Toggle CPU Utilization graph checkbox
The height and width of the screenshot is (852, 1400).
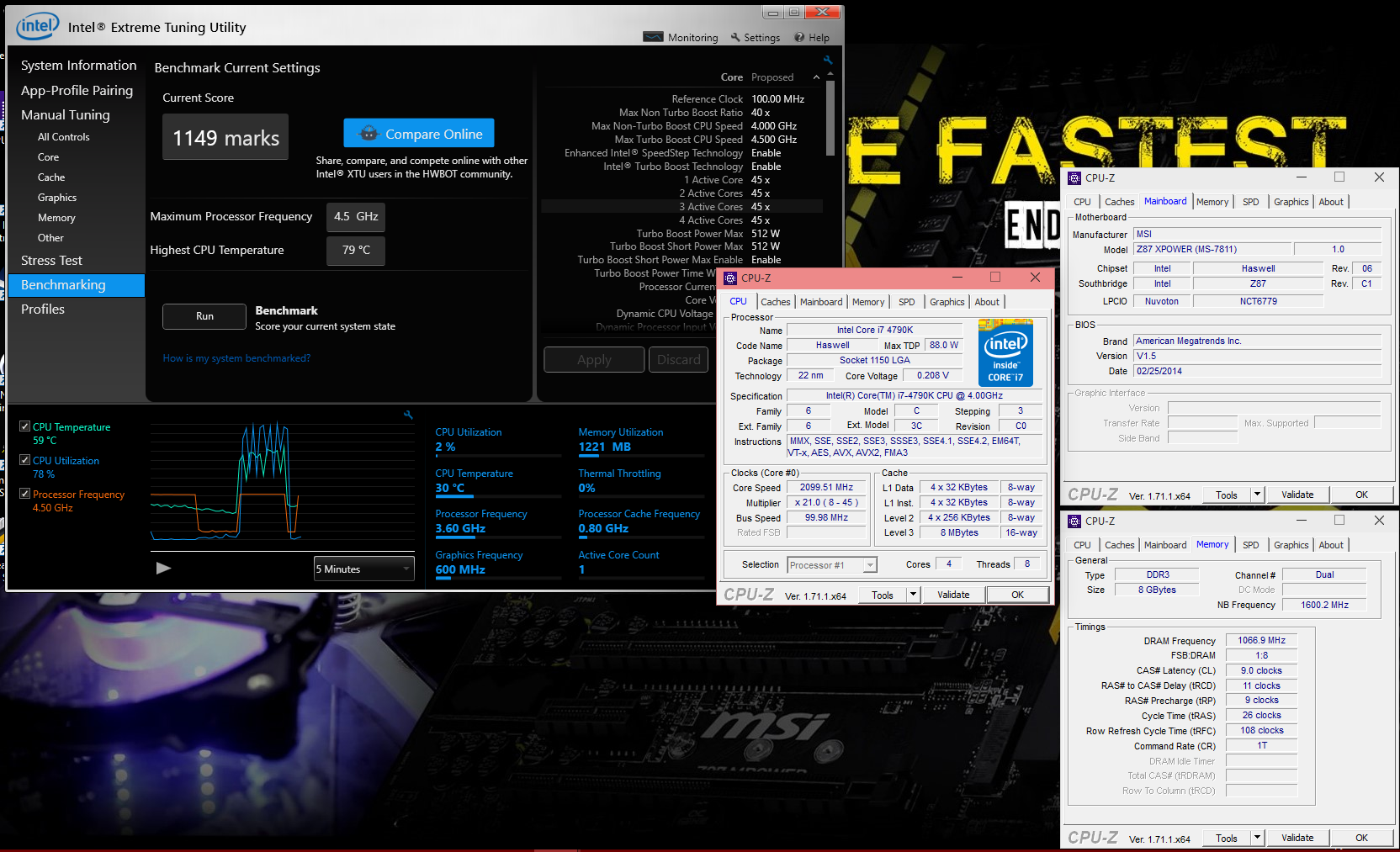pyautogui.click(x=24, y=460)
